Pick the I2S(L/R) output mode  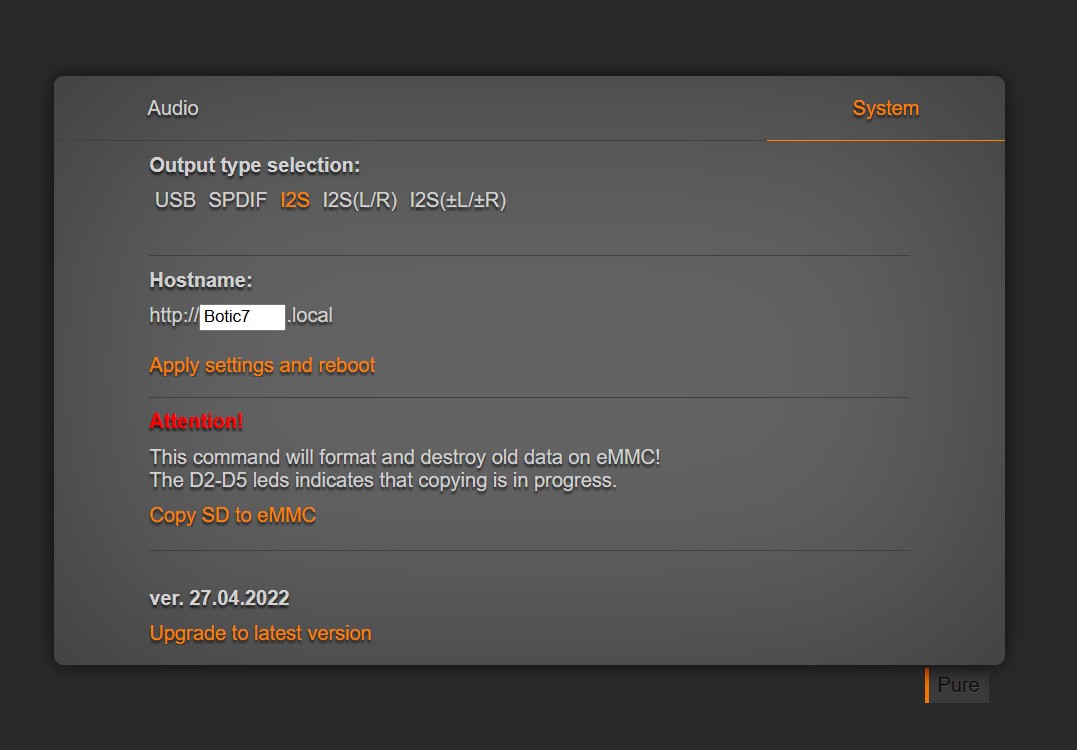tap(360, 200)
